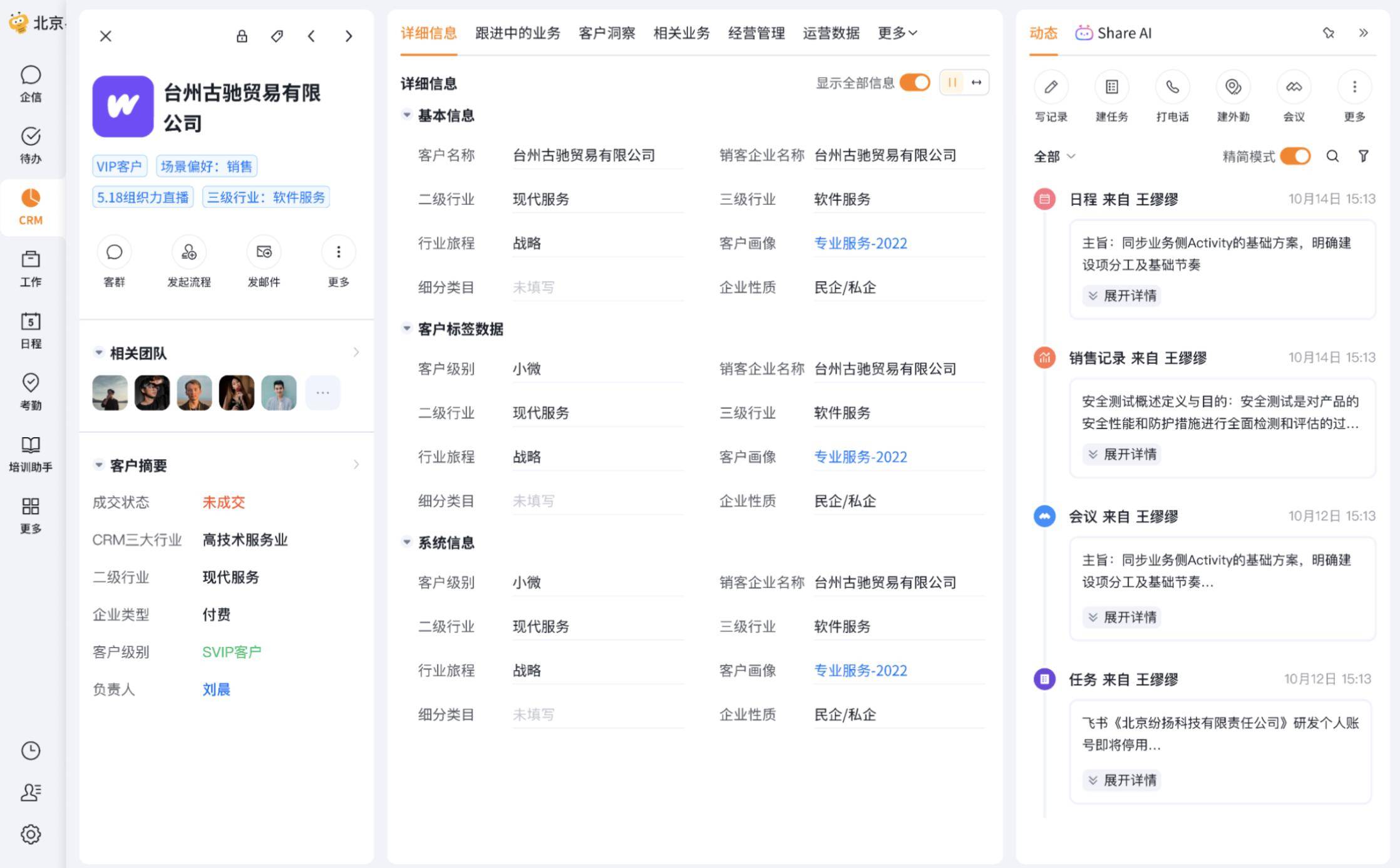Image resolution: width=1400 pixels, height=868 pixels.
Task: Open 发起流程 workflow icon
Action: (188, 252)
